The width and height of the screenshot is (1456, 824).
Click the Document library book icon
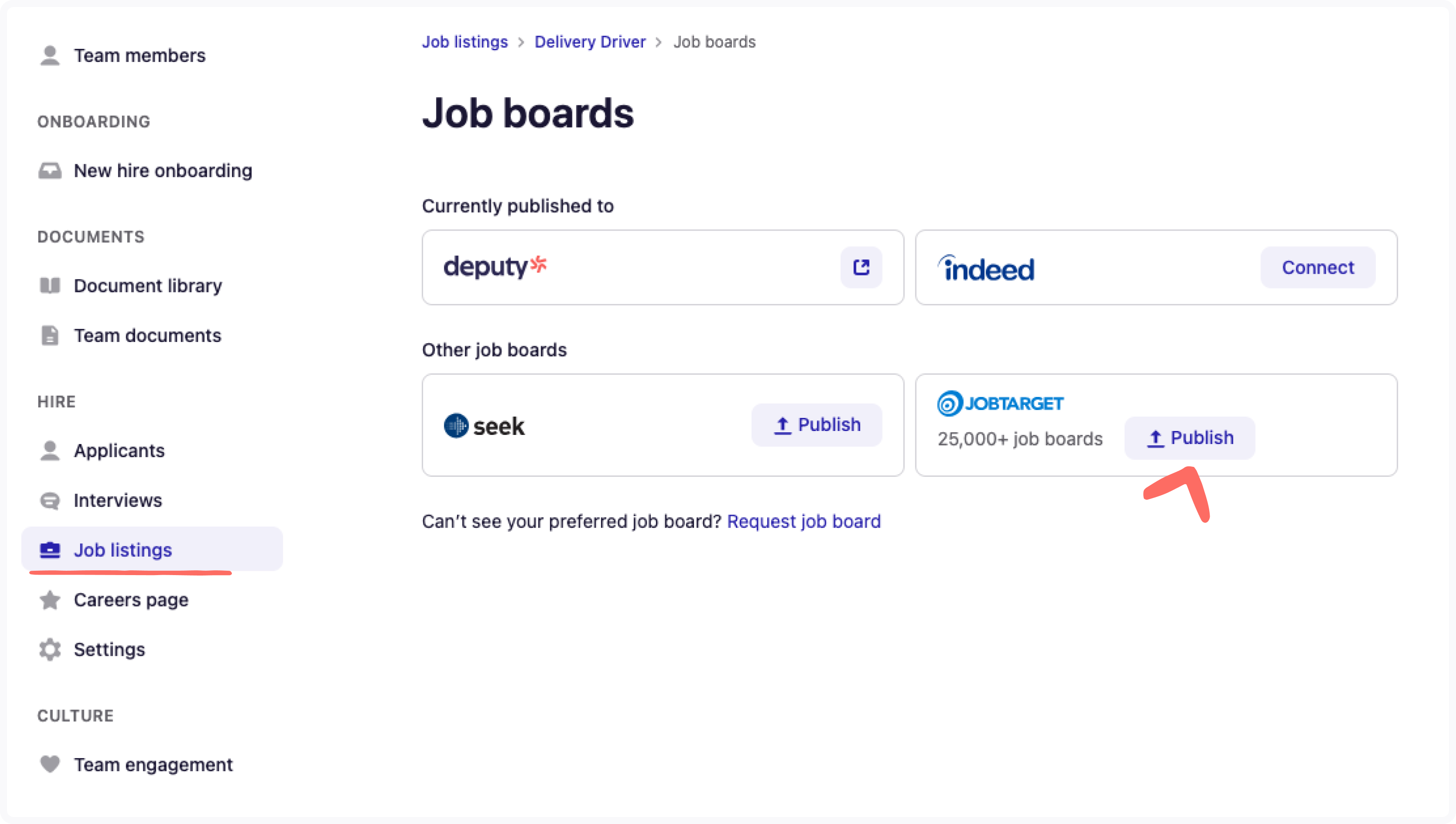(x=50, y=285)
